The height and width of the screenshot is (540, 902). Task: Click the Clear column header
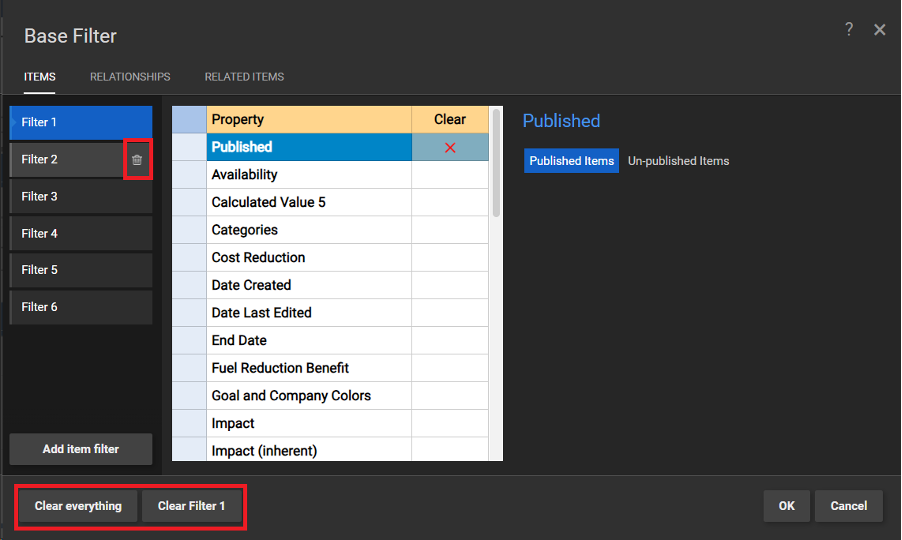(450, 119)
